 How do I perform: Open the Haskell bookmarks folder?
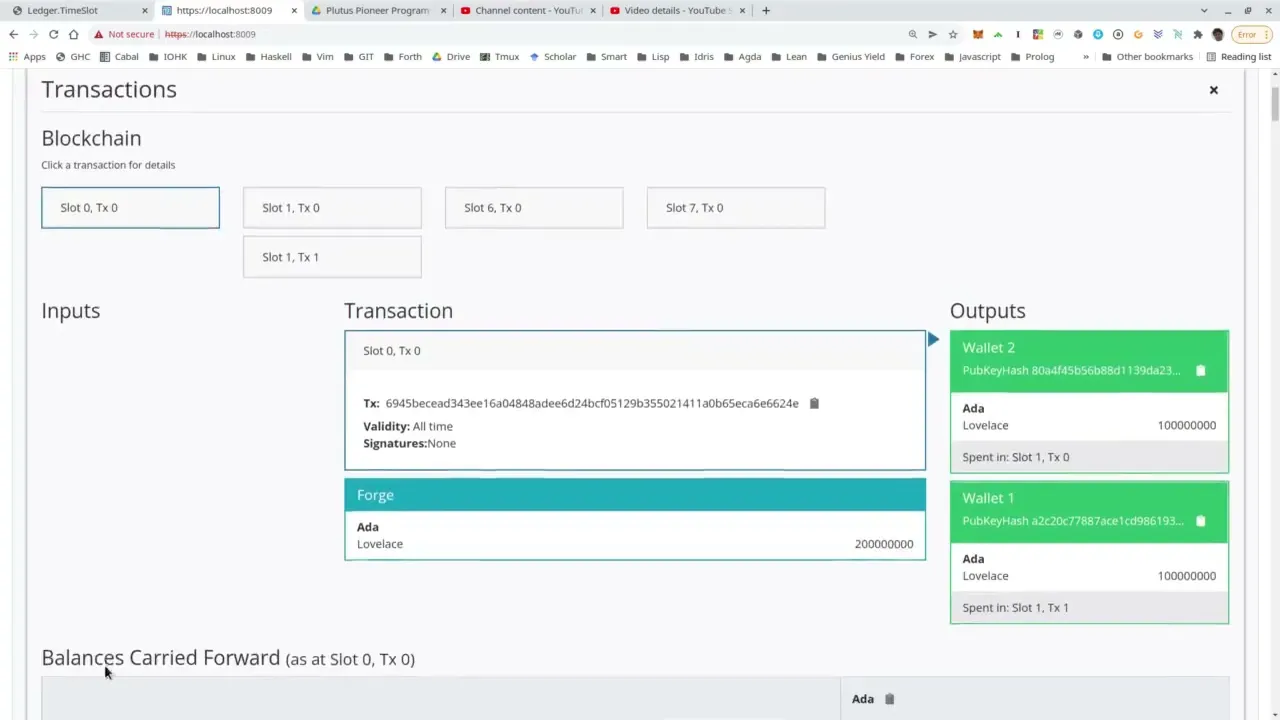tap(268, 57)
